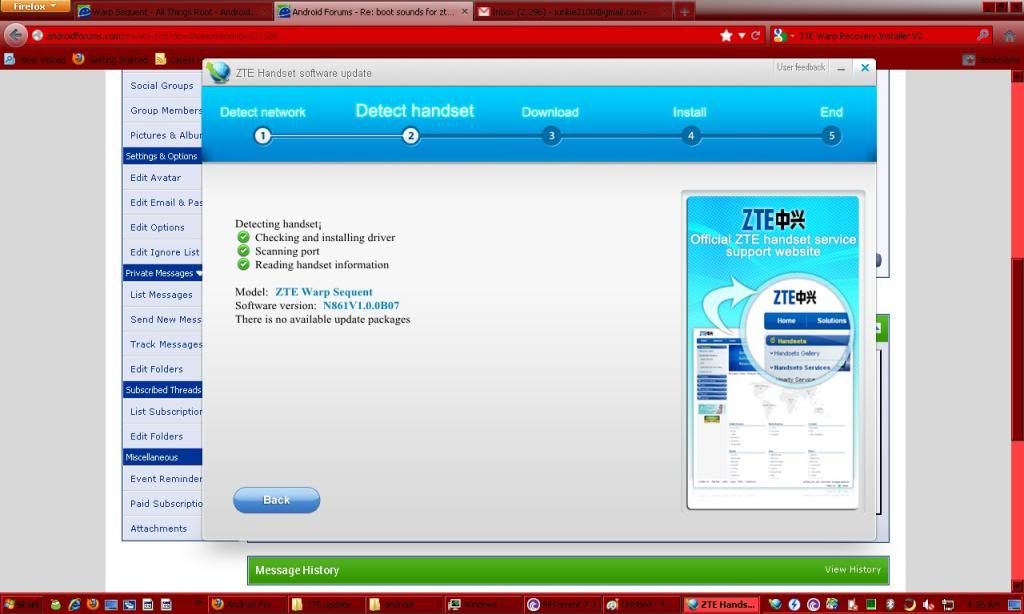Viewport: 1024px width, 614px height.
Task: Click View History in Message History bar
Action: point(852,570)
